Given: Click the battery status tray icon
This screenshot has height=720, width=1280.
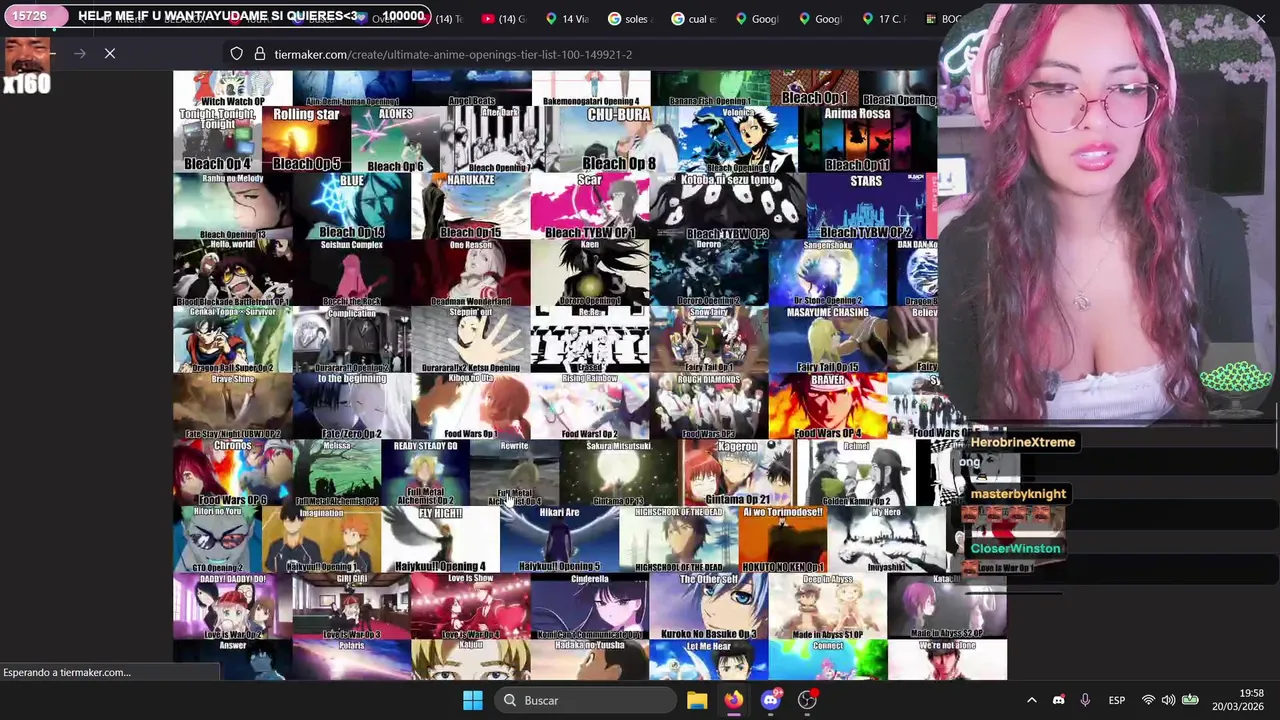Looking at the screenshot, I should click(x=1190, y=700).
